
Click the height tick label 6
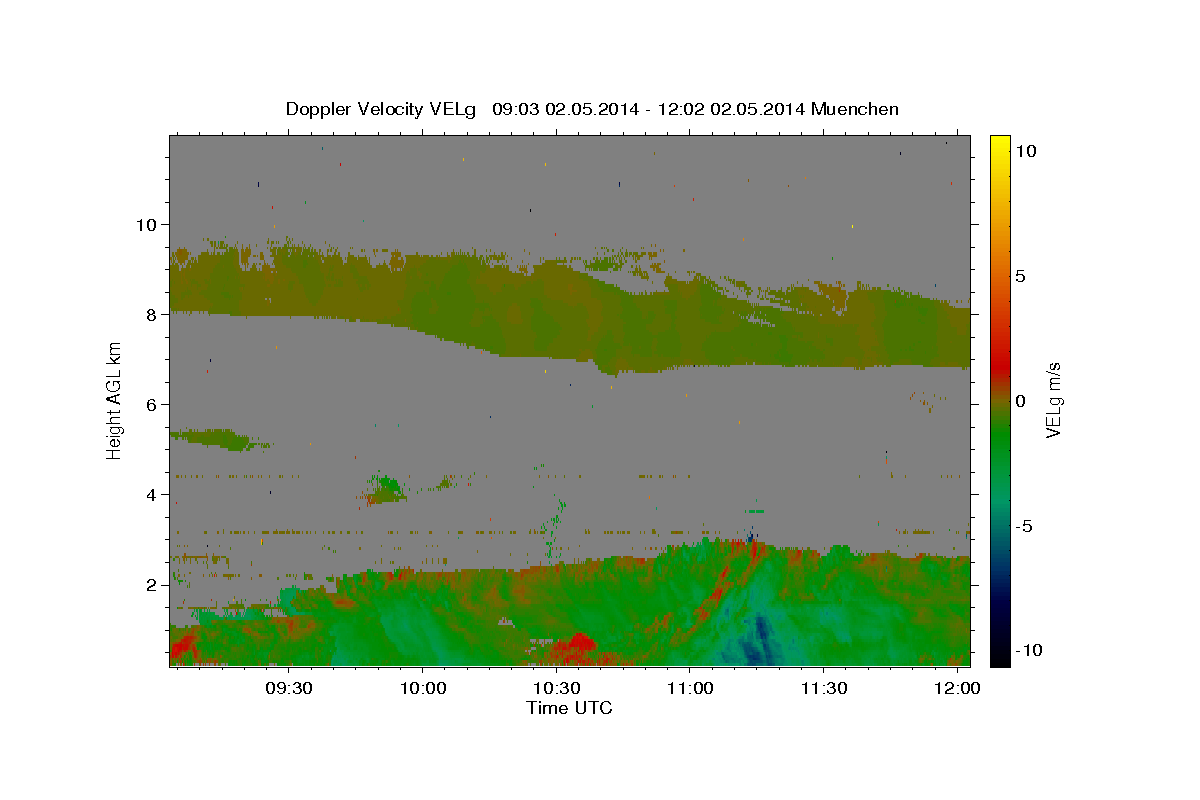(x=152, y=404)
